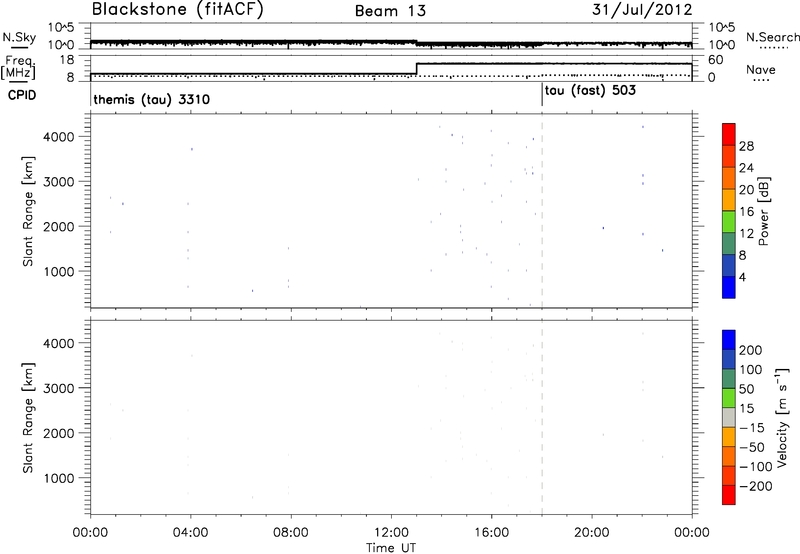Click the '08:00' time tick label

point(291,533)
